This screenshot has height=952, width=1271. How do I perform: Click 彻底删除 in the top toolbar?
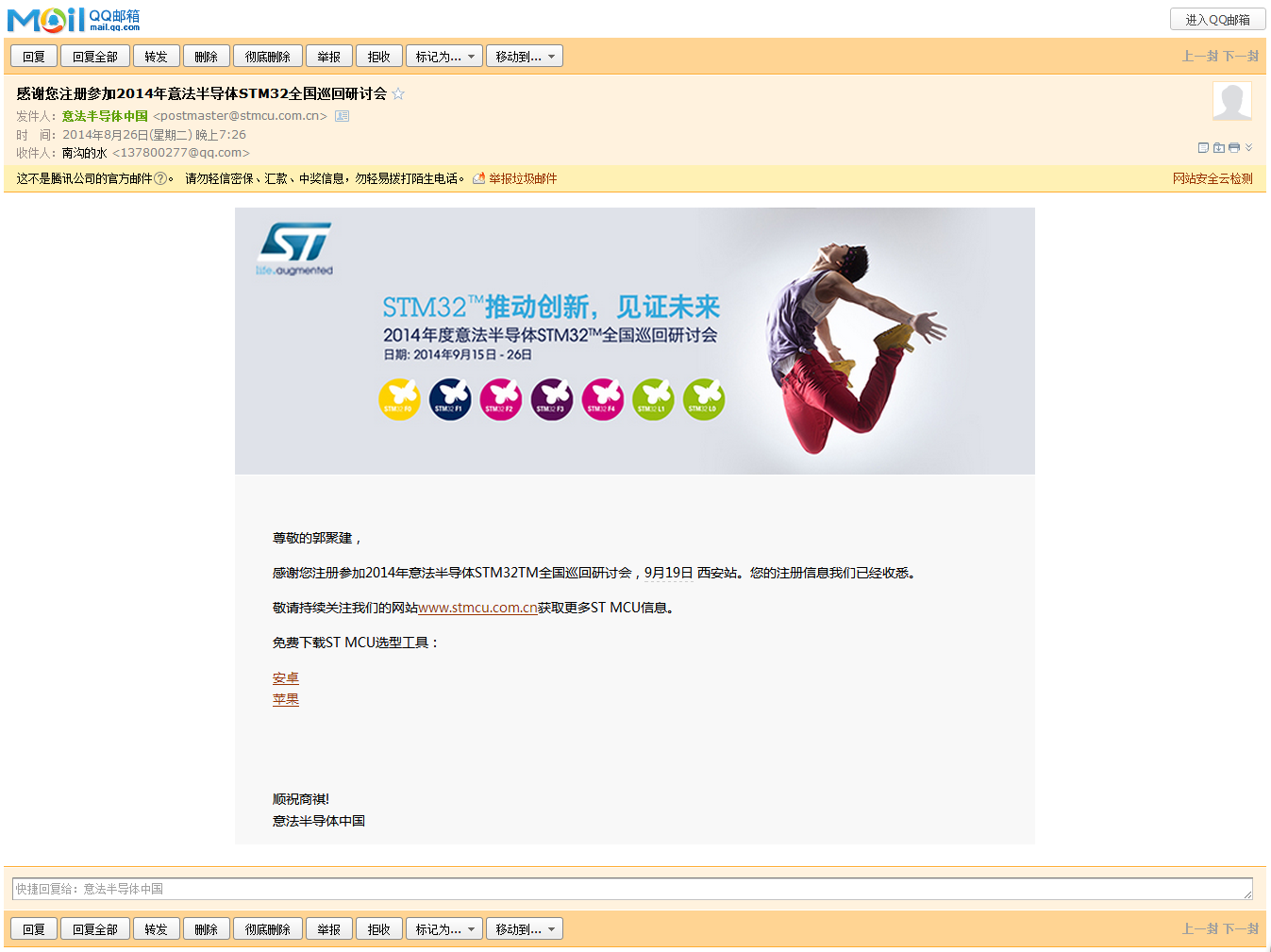[x=268, y=57]
